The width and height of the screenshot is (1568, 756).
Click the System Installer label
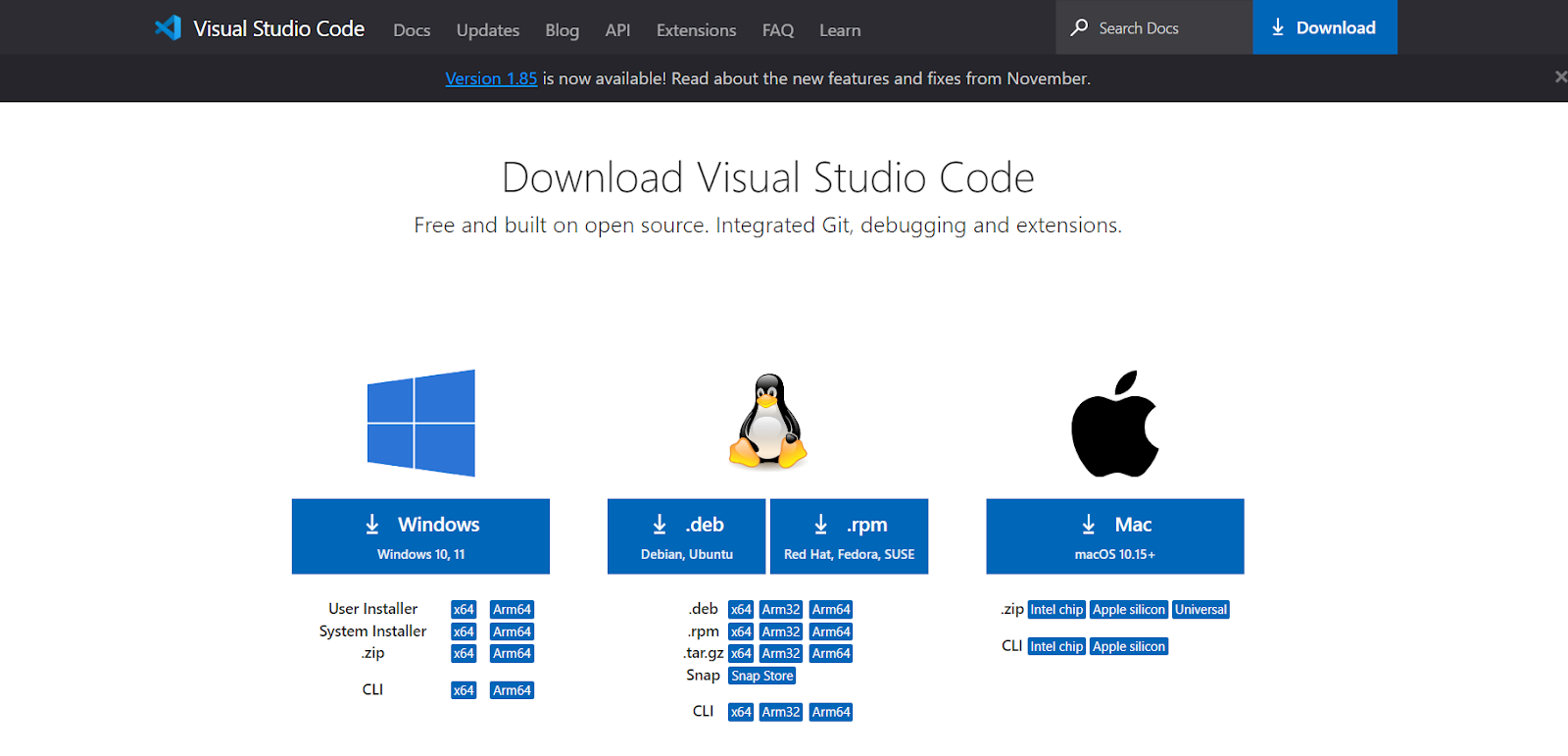click(373, 631)
